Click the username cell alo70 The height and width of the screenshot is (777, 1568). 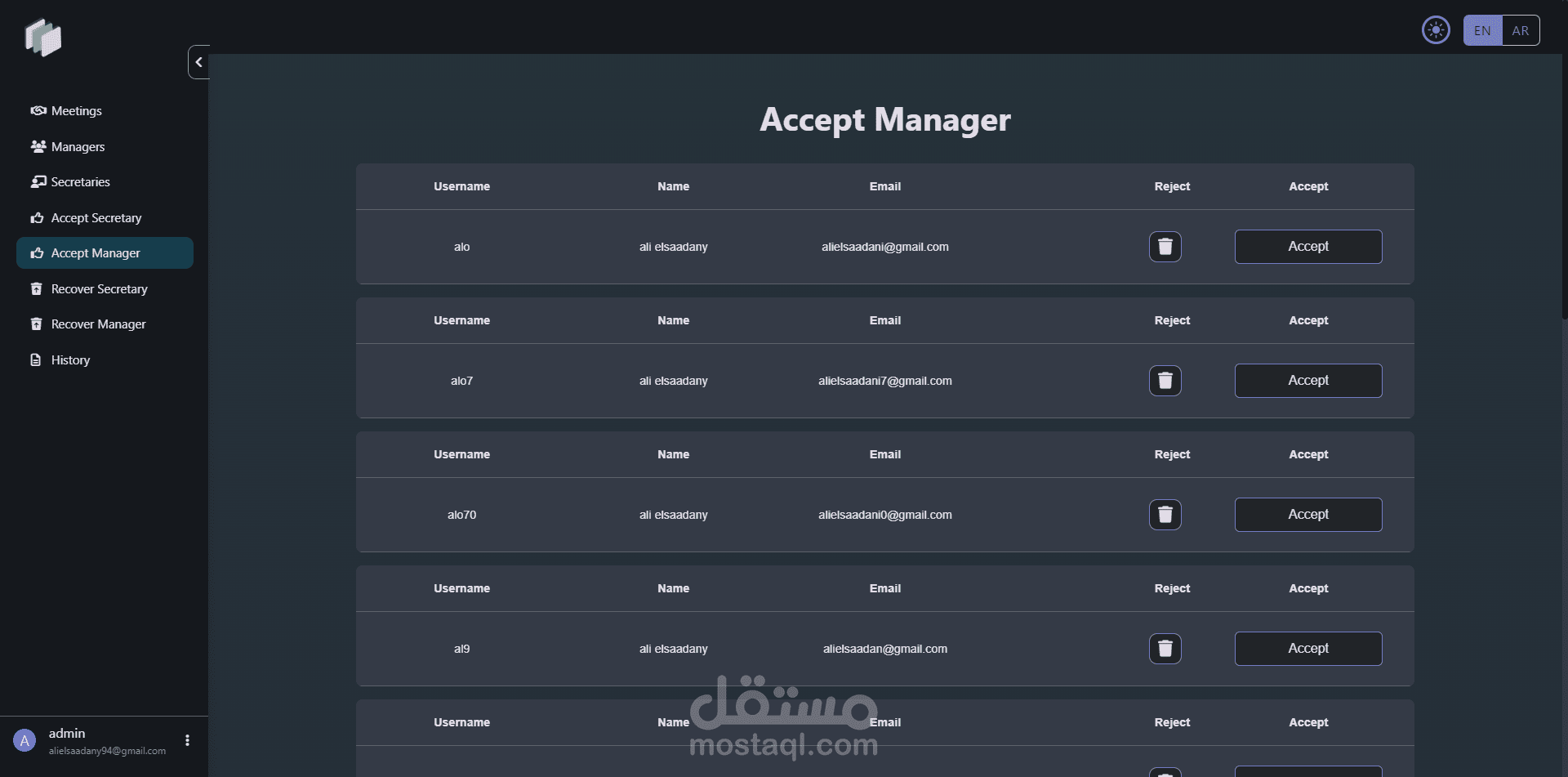pyautogui.click(x=461, y=515)
